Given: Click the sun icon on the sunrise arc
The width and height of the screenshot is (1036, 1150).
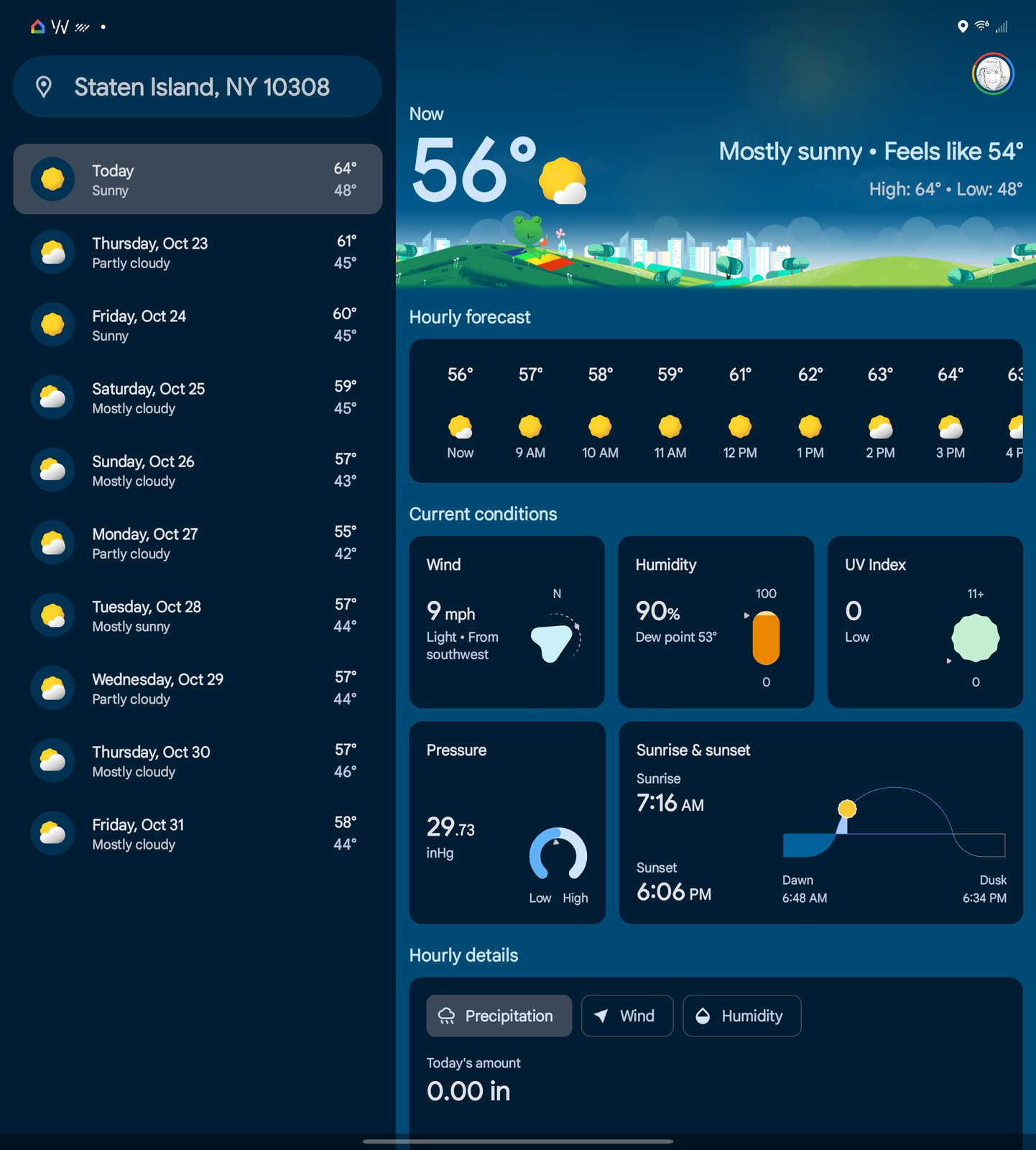Looking at the screenshot, I should pos(847,809).
